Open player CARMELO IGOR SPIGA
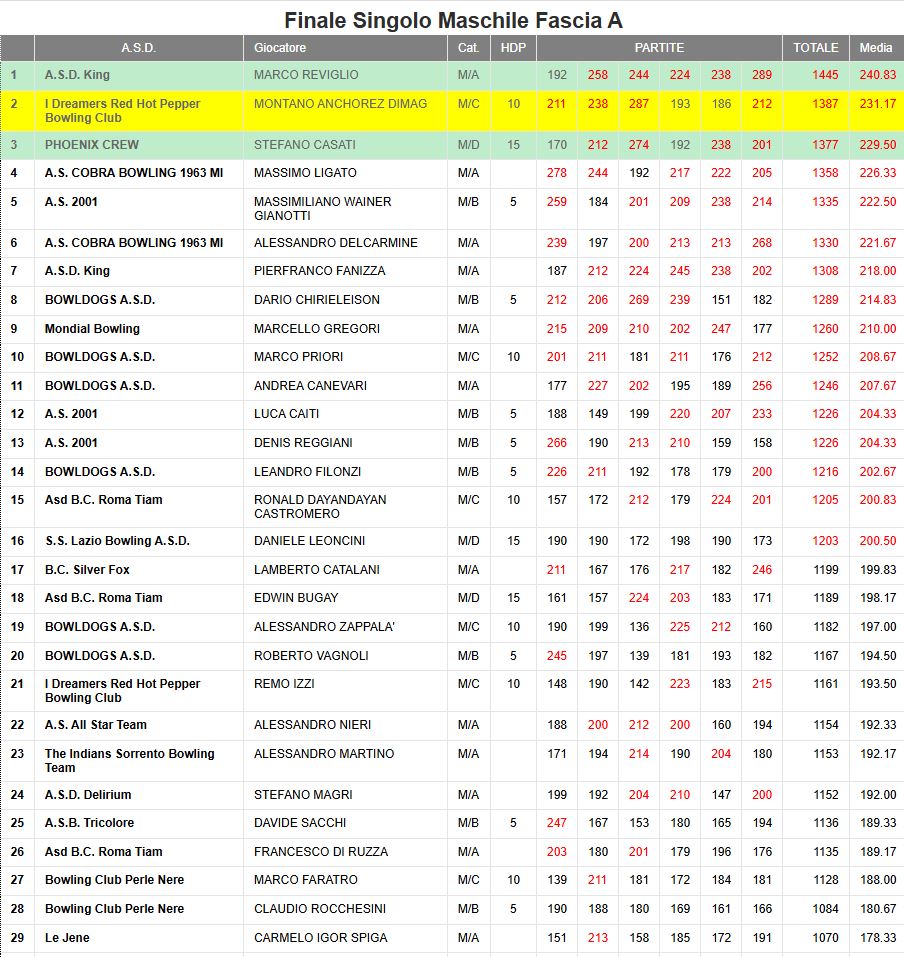This screenshot has height=957, width=904. 320,938
